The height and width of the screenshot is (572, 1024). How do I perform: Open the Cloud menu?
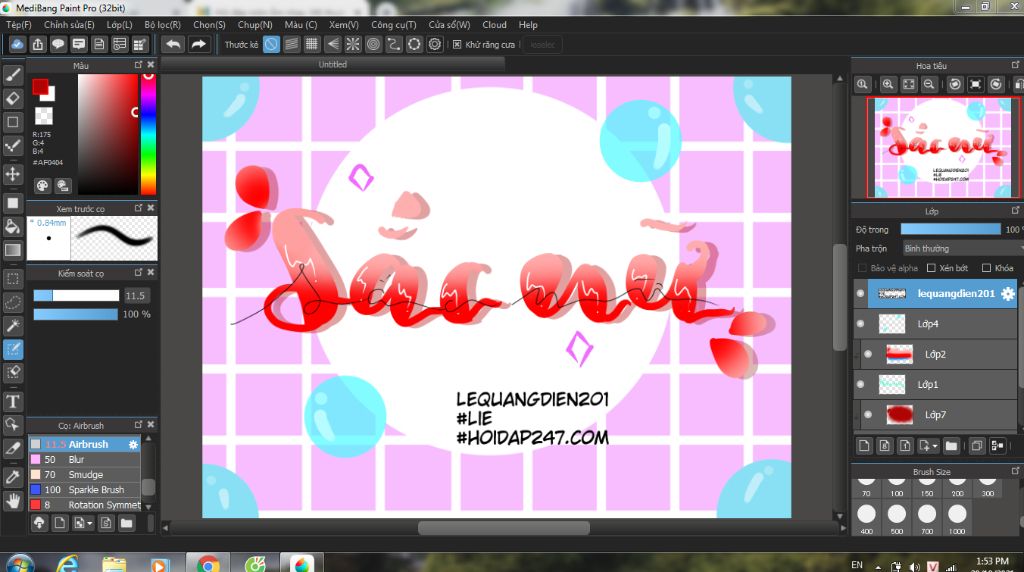(494, 25)
